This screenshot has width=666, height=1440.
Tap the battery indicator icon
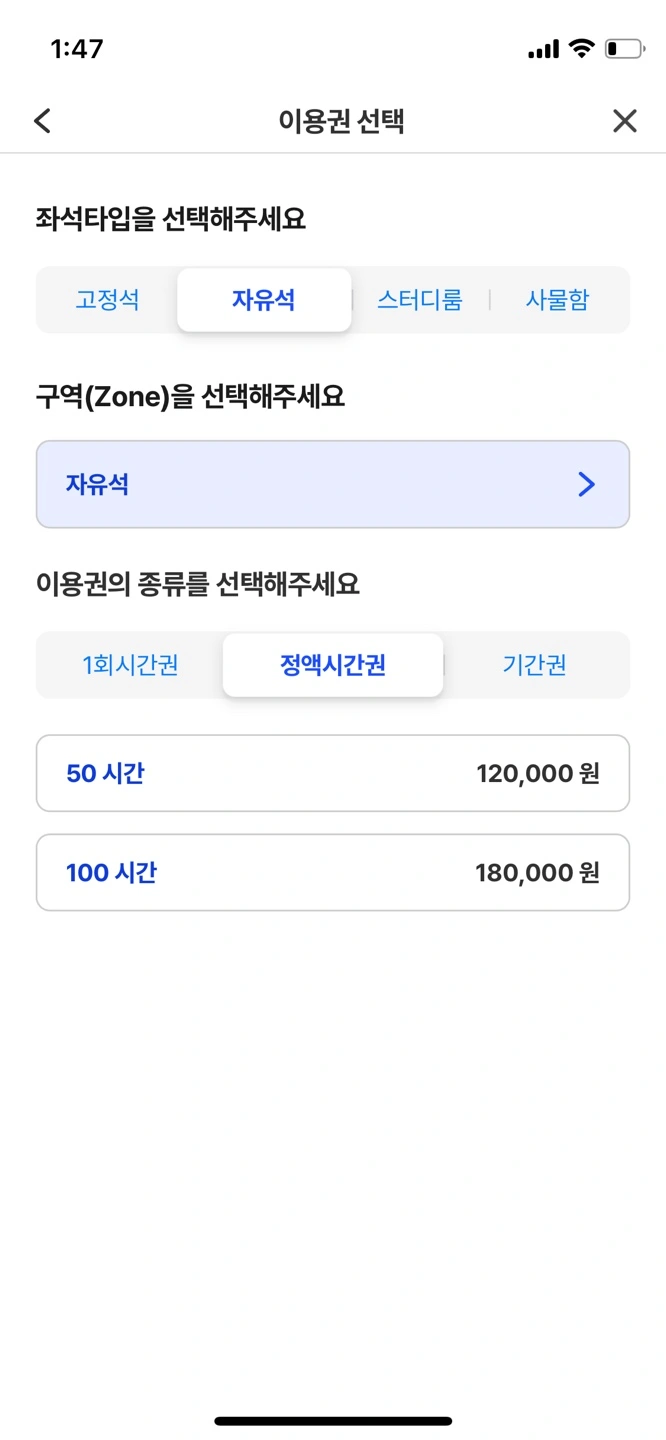point(624,48)
